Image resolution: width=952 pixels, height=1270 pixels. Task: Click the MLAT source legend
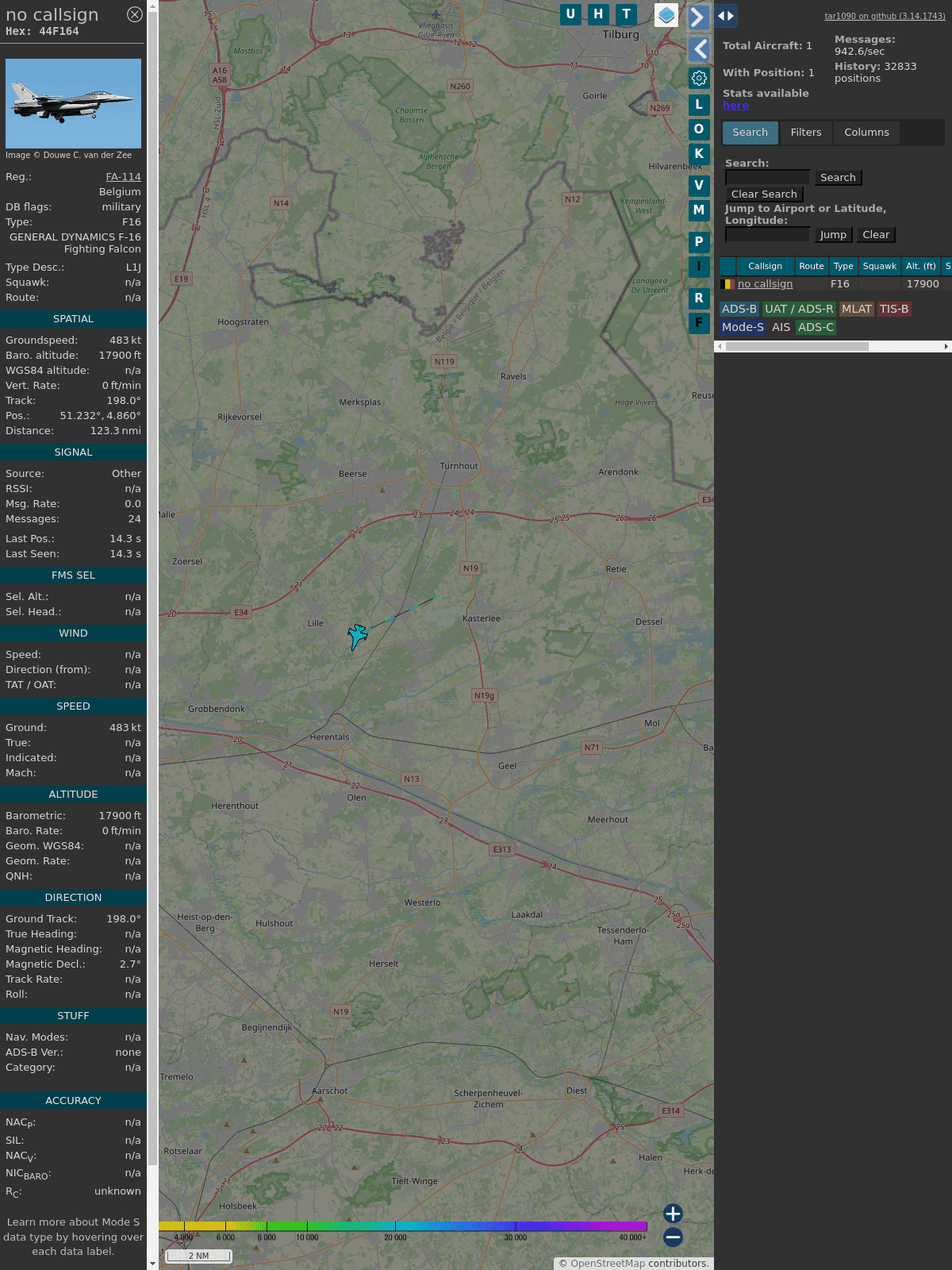click(857, 310)
